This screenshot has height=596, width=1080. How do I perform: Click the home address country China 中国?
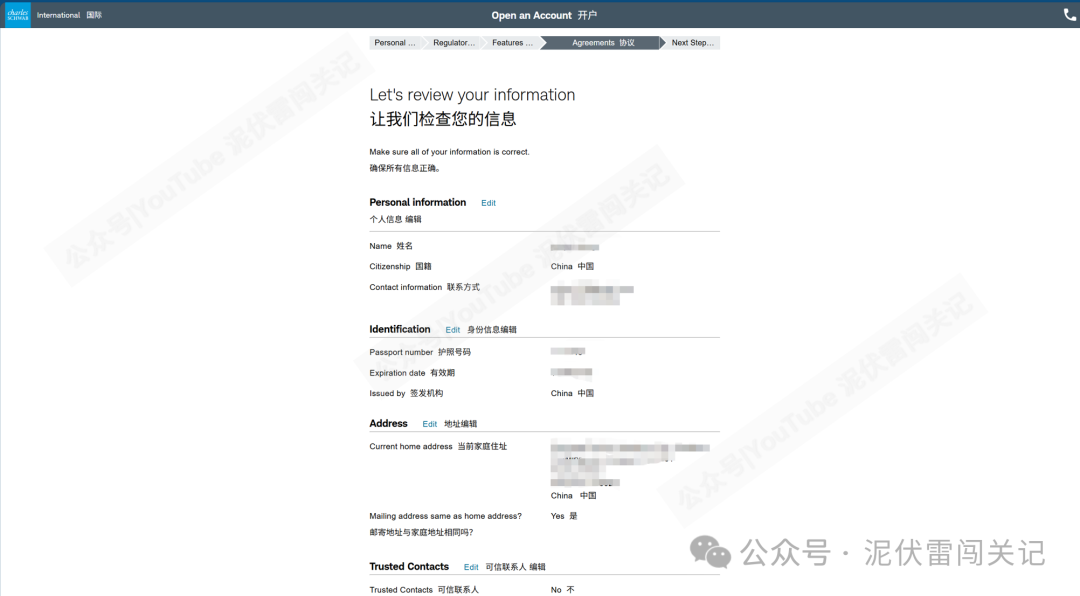tap(574, 496)
